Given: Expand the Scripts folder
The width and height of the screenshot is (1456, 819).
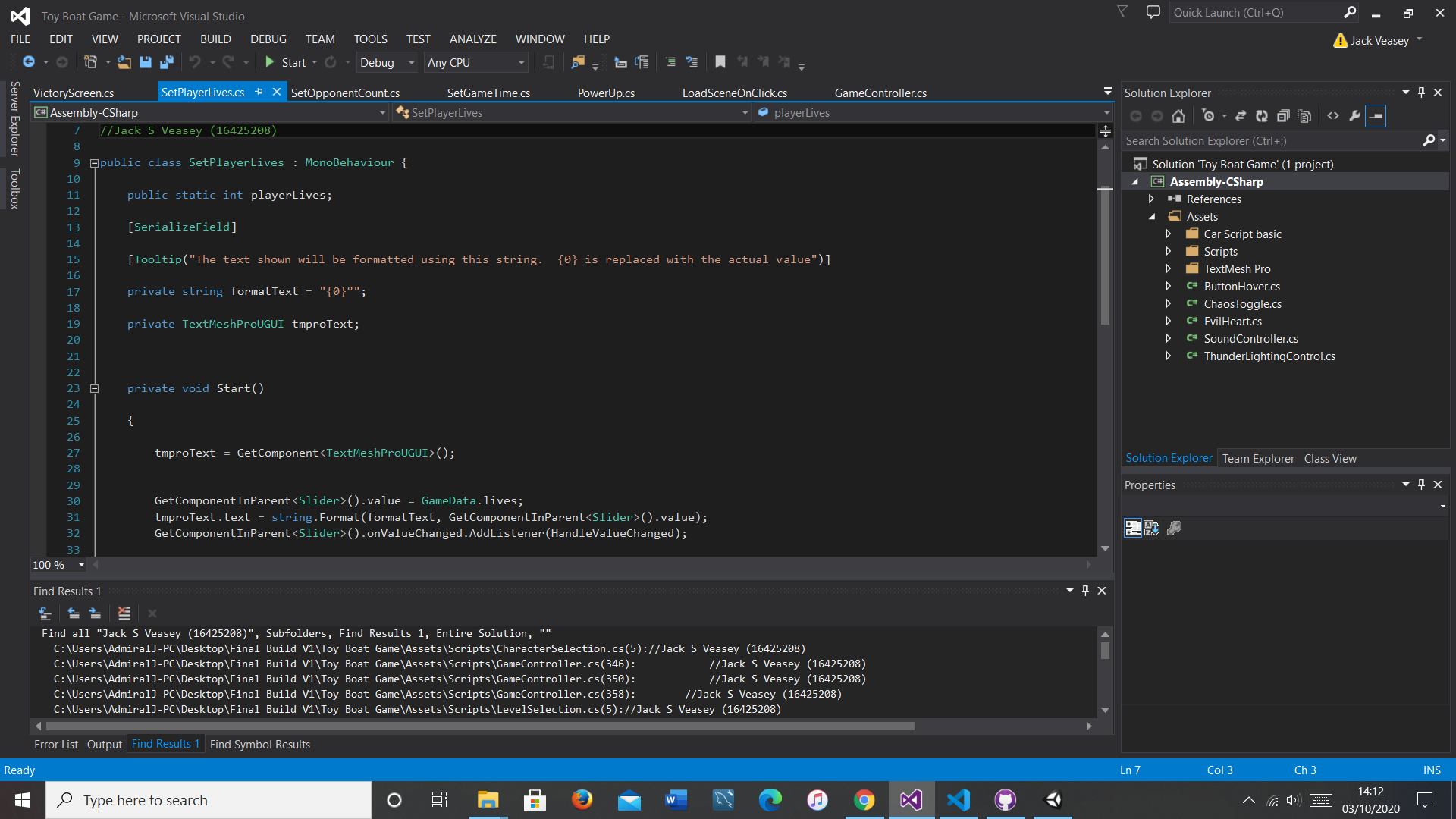Looking at the screenshot, I should pos(1169,252).
